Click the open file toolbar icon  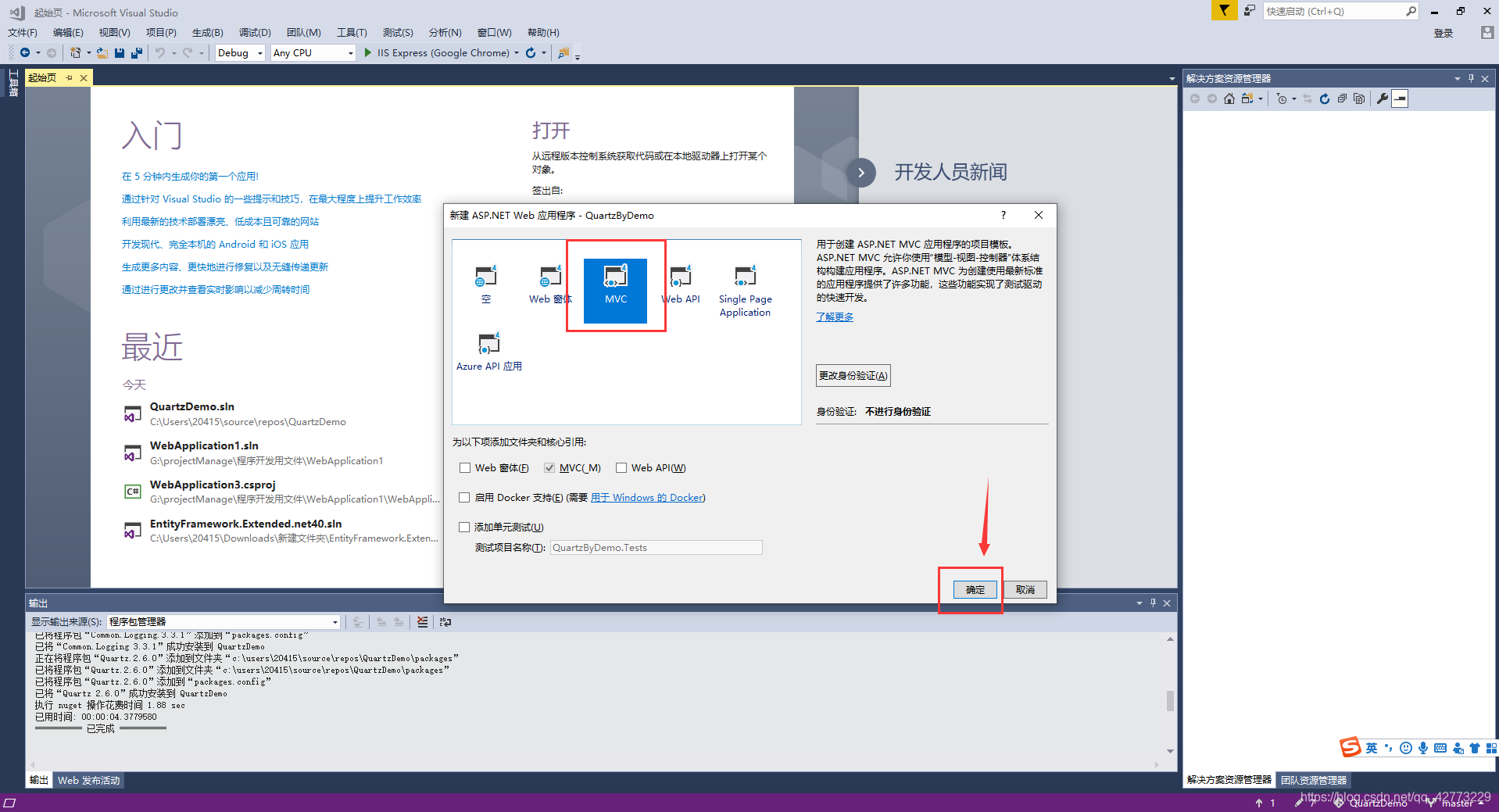[x=102, y=52]
